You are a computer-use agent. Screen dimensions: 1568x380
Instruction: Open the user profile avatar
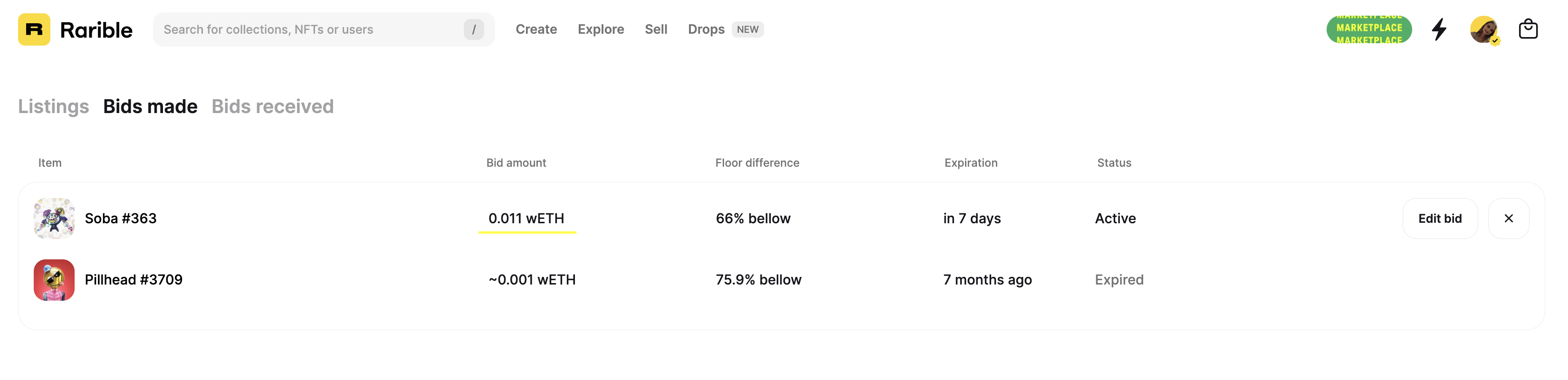point(1484,29)
